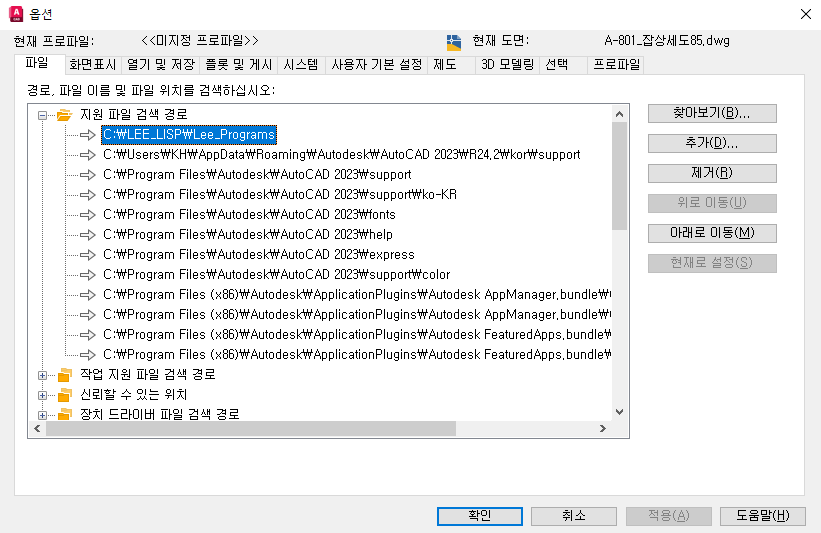
Task: Click the horizontal scrollbar thumb
Action: tap(251, 428)
